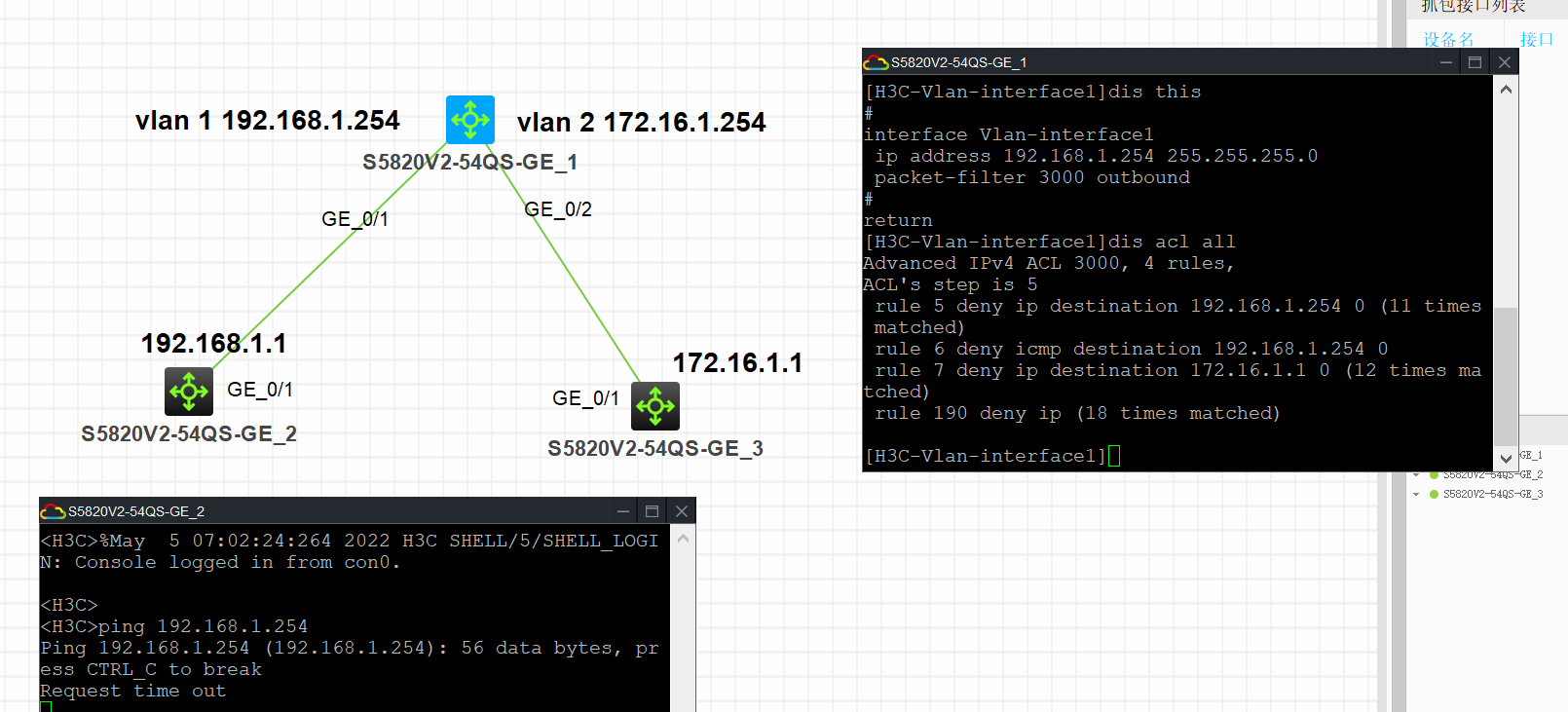Close the S5820V2-54QS-GE_2 terminal window
Viewport: 1568px width, 712px height.
682,511
